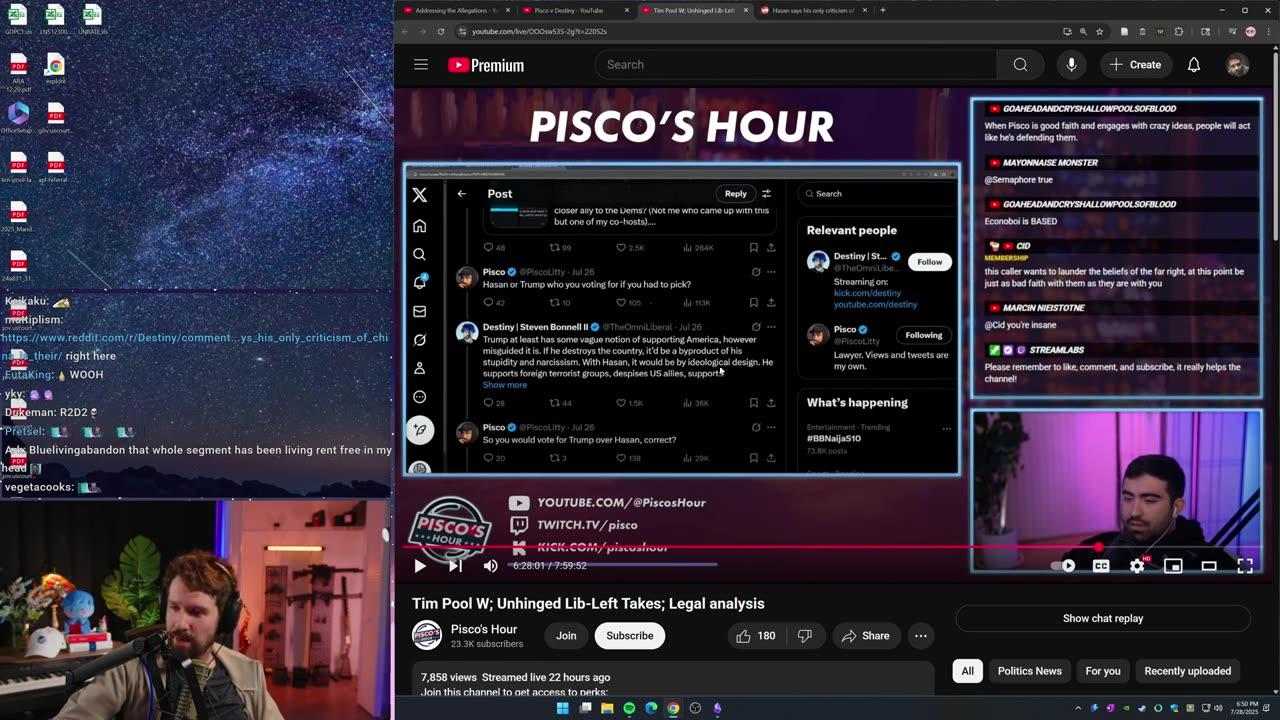
Task: Open Spotify from the taskbar
Action: click(629, 708)
